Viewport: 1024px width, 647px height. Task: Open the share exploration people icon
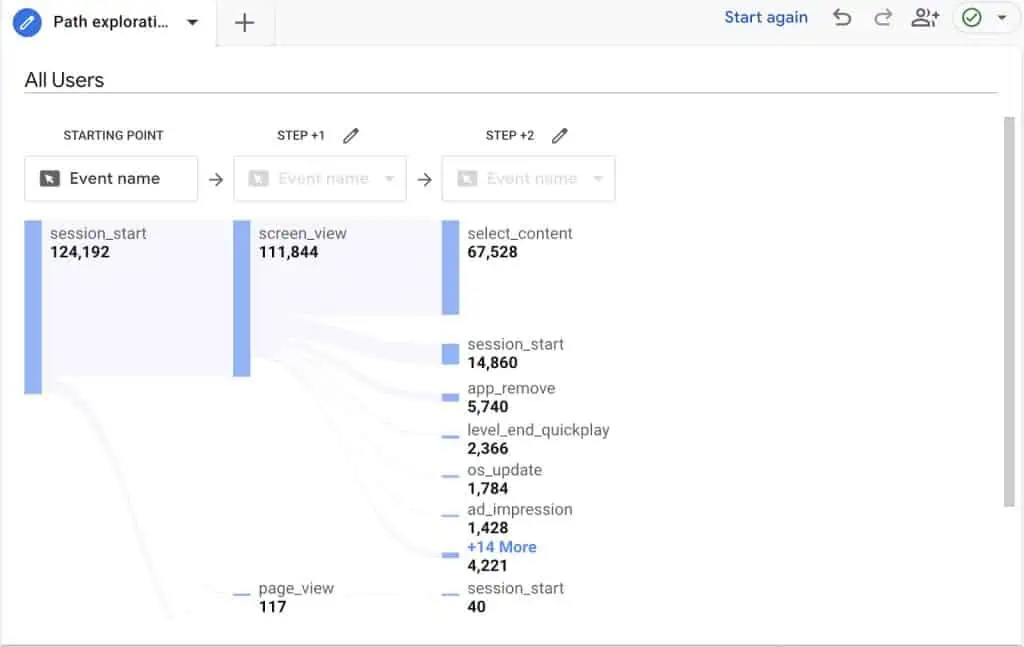[925, 17]
